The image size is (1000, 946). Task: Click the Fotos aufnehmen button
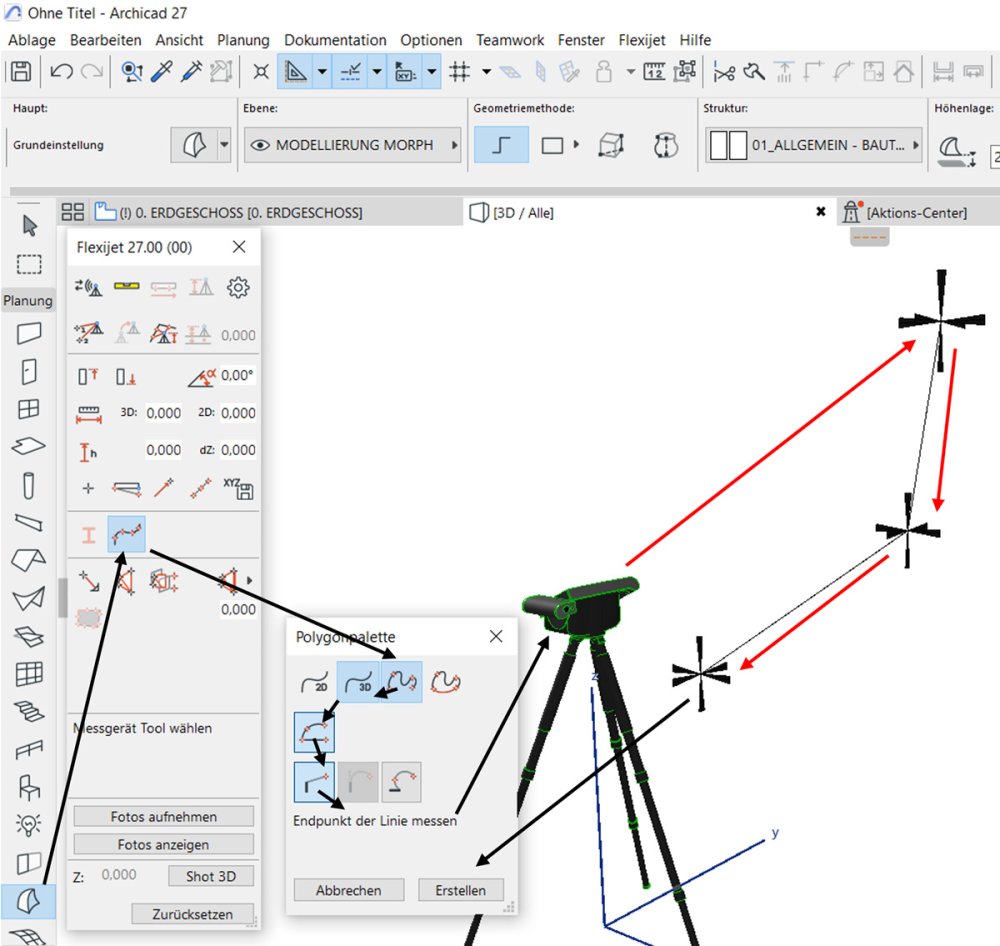click(x=164, y=817)
